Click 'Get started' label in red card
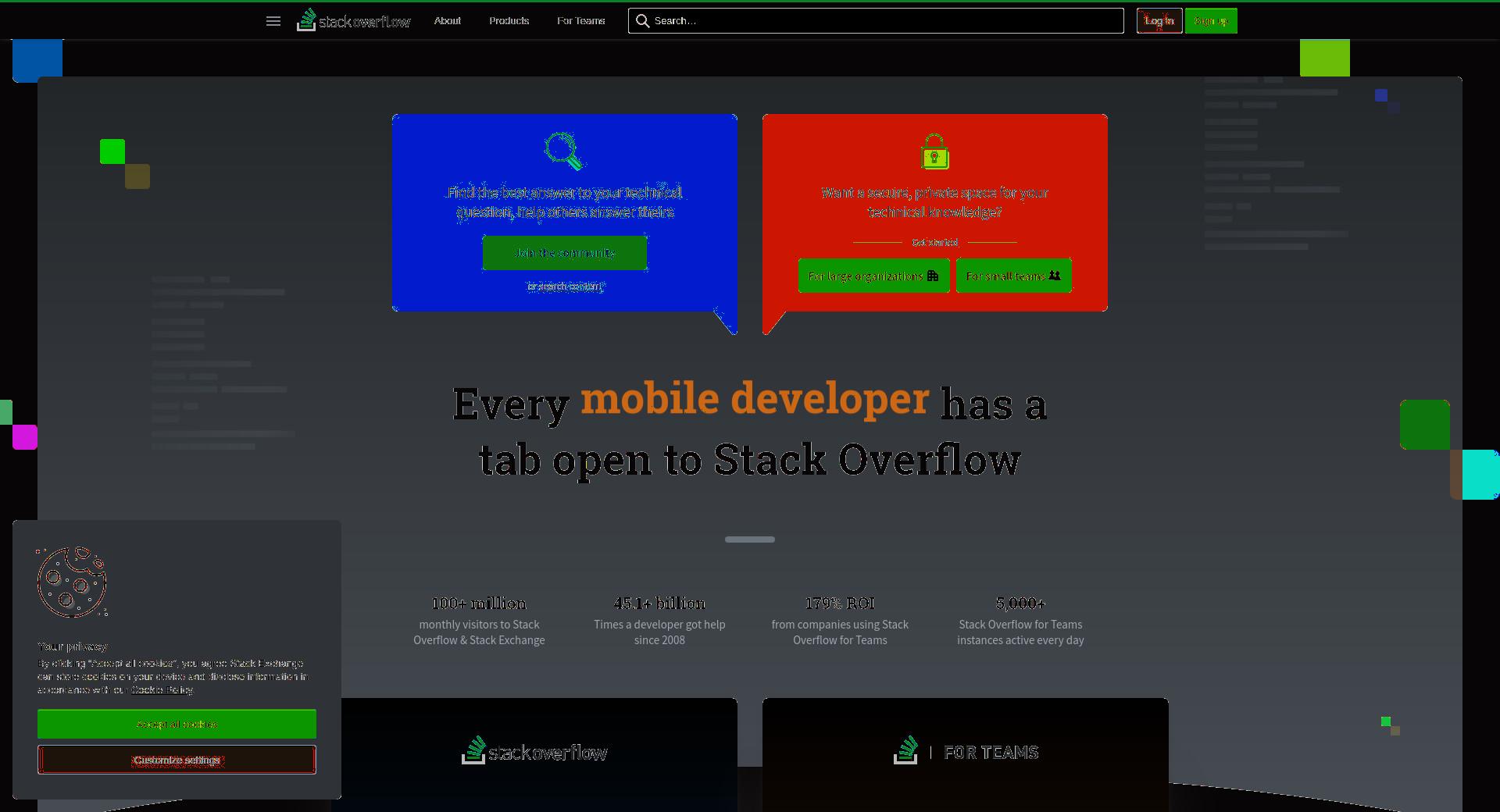 (934, 243)
